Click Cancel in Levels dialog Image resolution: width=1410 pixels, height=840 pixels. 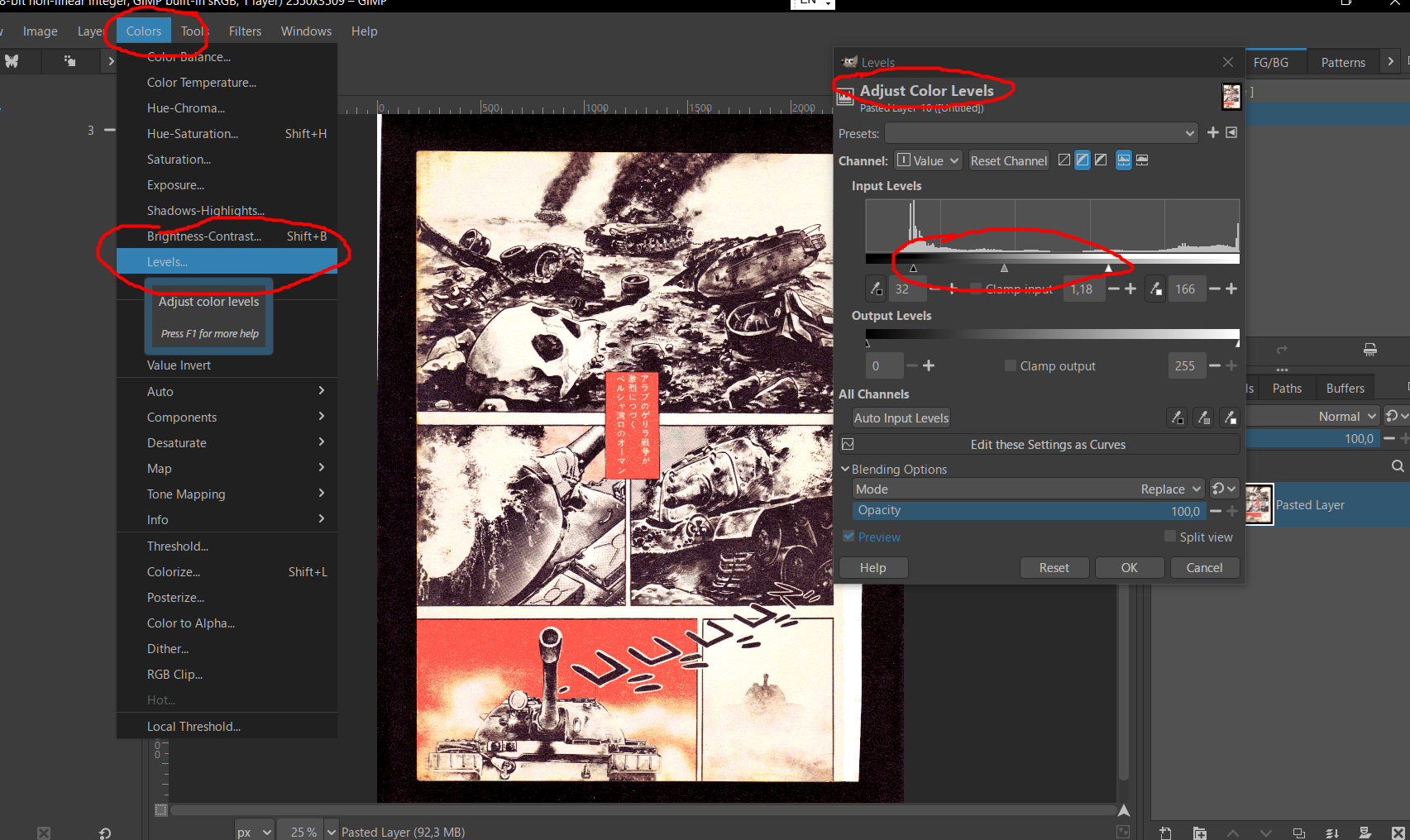tap(1204, 568)
